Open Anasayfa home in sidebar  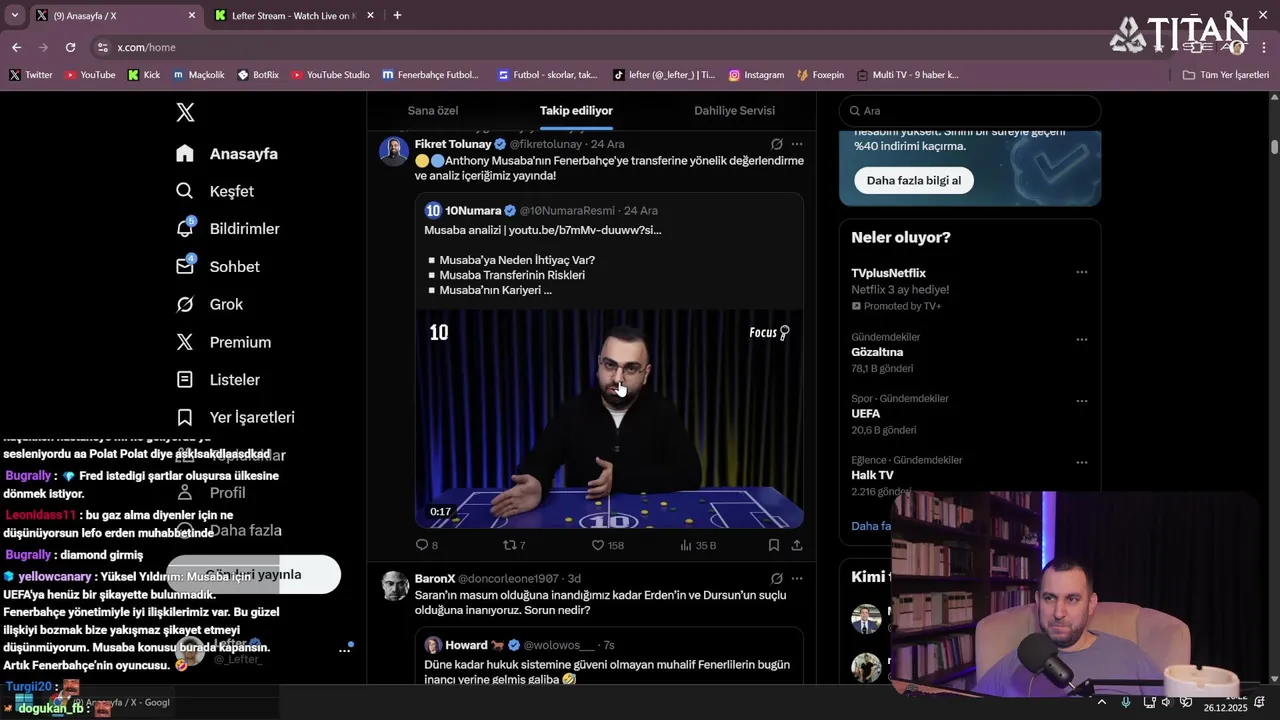click(x=227, y=154)
